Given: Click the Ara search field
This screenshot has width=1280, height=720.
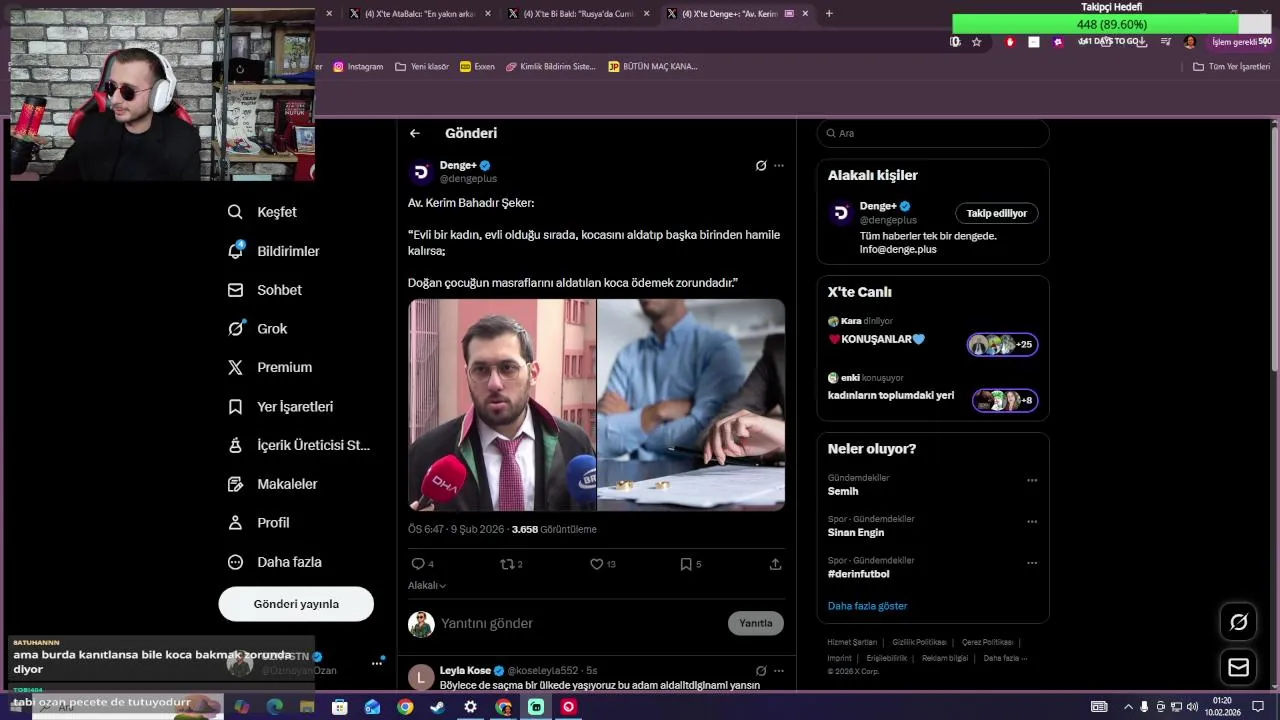Looking at the screenshot, I should click(933, 133).
